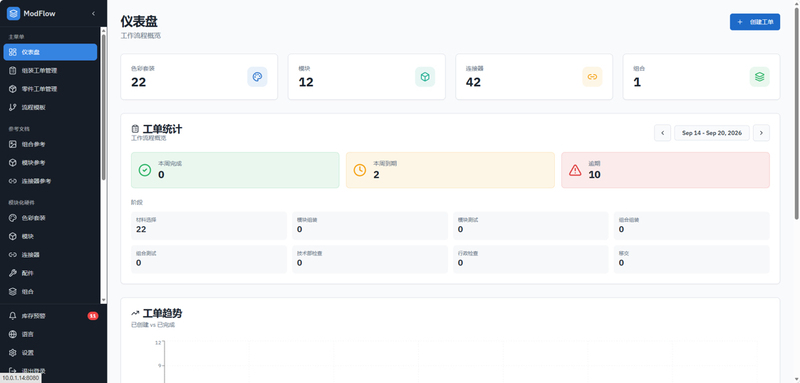Click the ModFlow logo icon
800x383 pixels.
[x=13, y=14]
